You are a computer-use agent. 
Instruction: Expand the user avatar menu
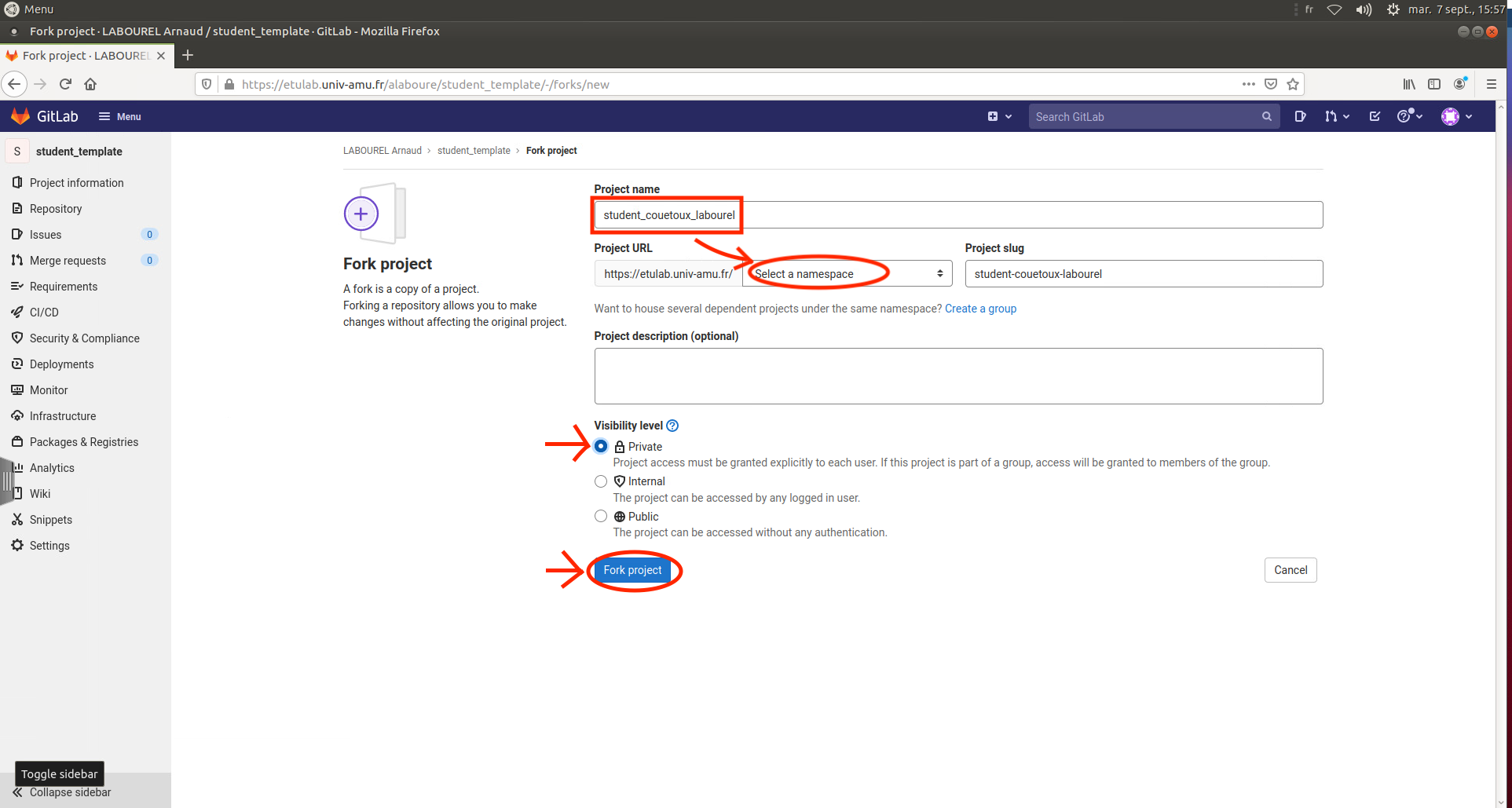pyautogui.click(x=1456, y=116)
